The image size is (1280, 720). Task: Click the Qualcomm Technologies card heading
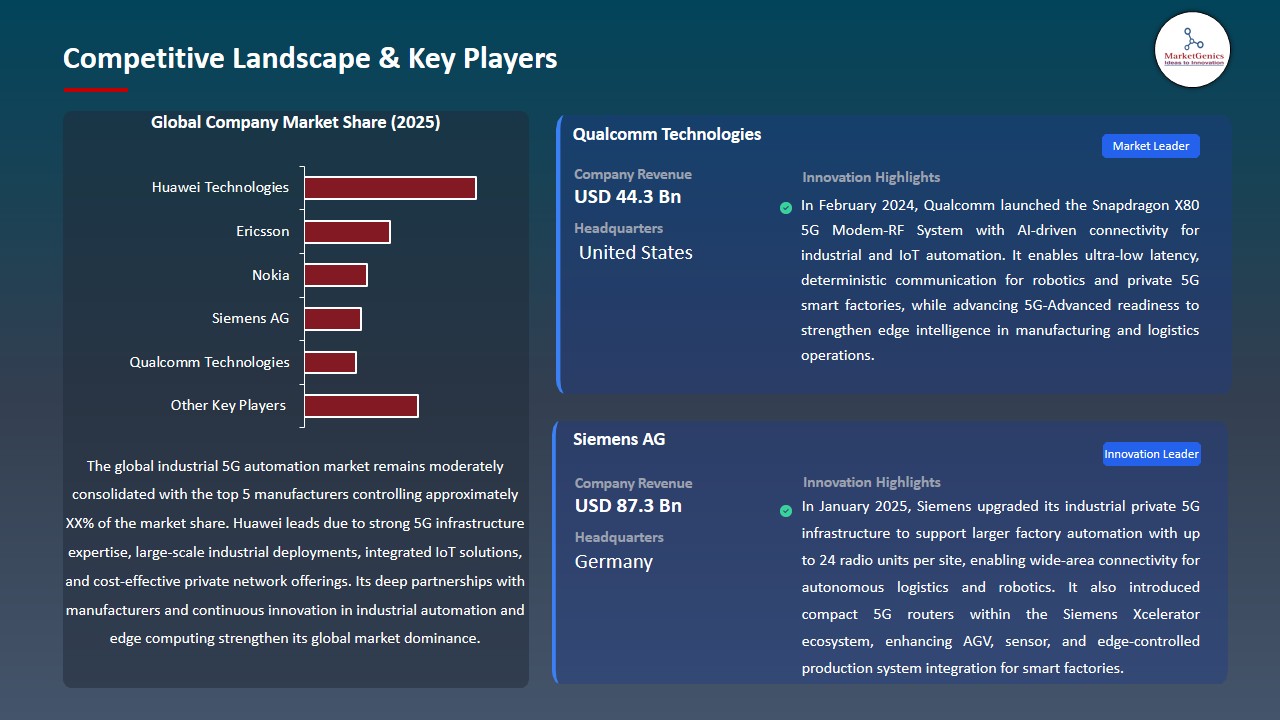[667, 134]
